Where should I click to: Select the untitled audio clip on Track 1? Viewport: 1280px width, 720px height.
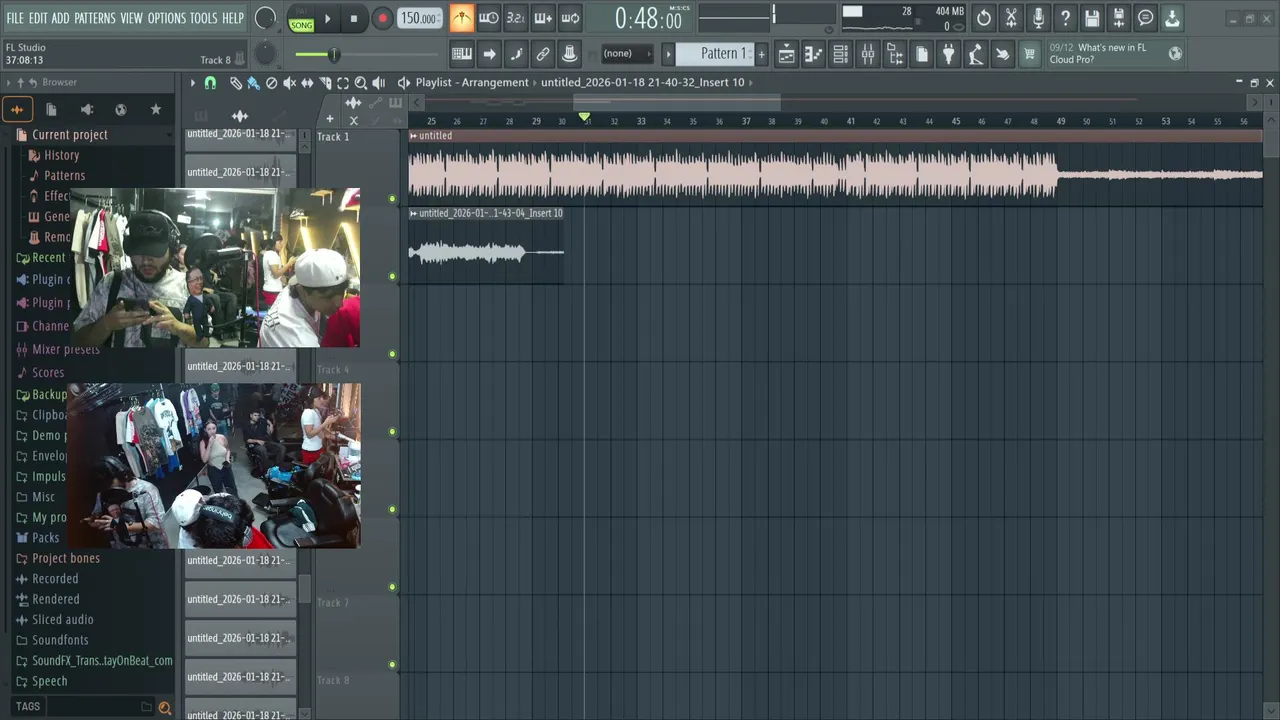point(835,169)
